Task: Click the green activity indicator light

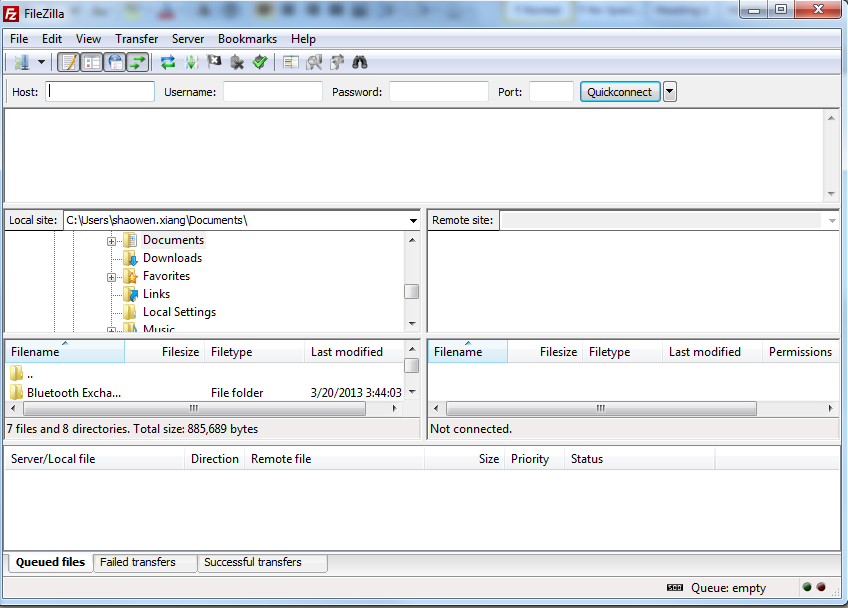Action: pos(807,587)
